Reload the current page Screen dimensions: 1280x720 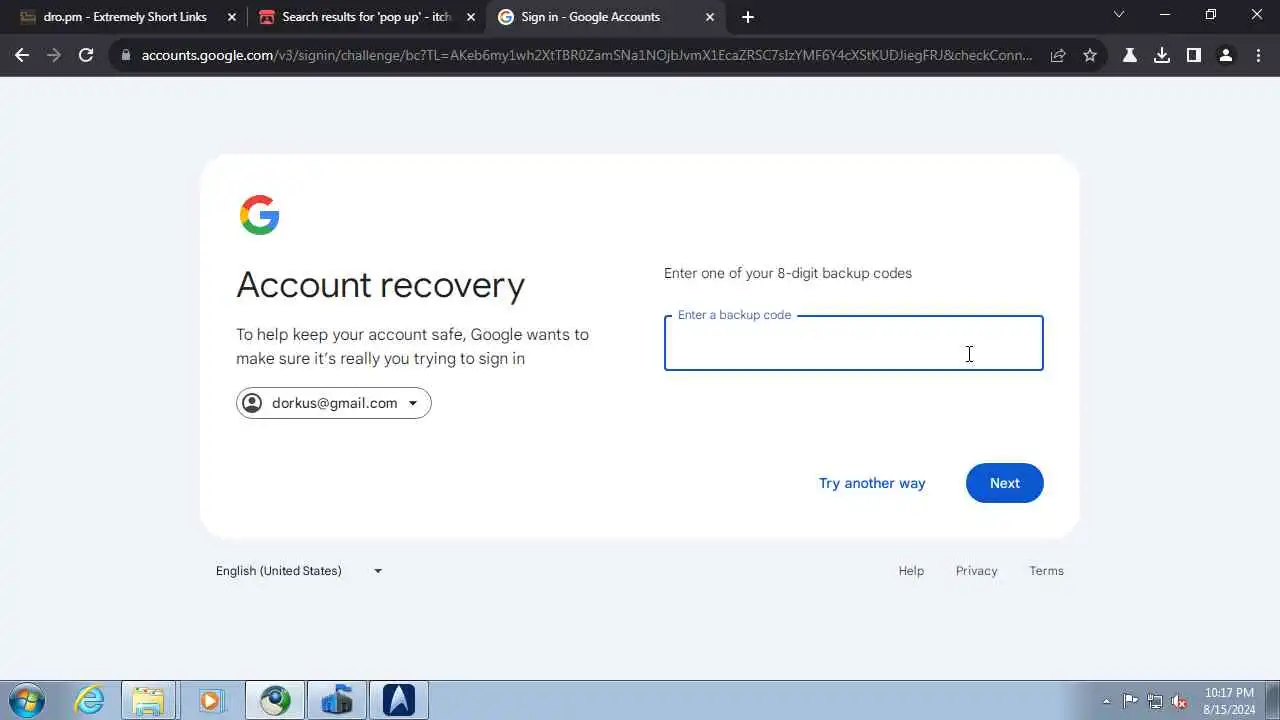(86, 56)
